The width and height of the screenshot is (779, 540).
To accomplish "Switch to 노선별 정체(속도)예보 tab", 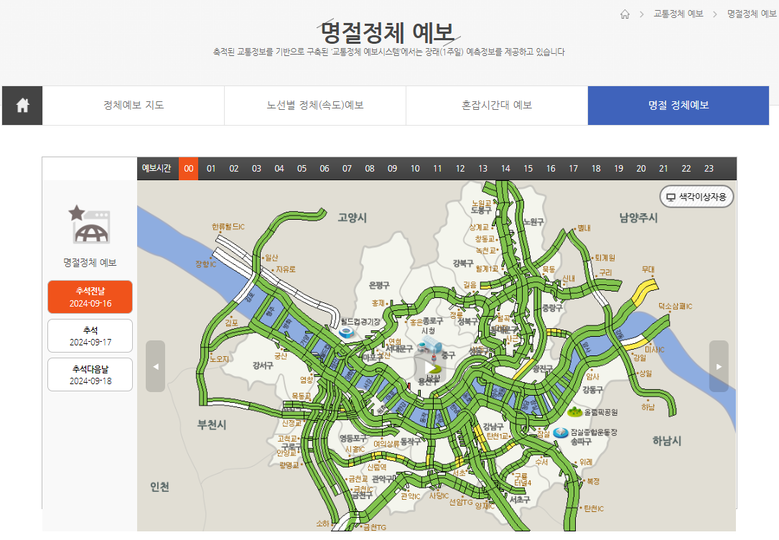I will [315, 105].
